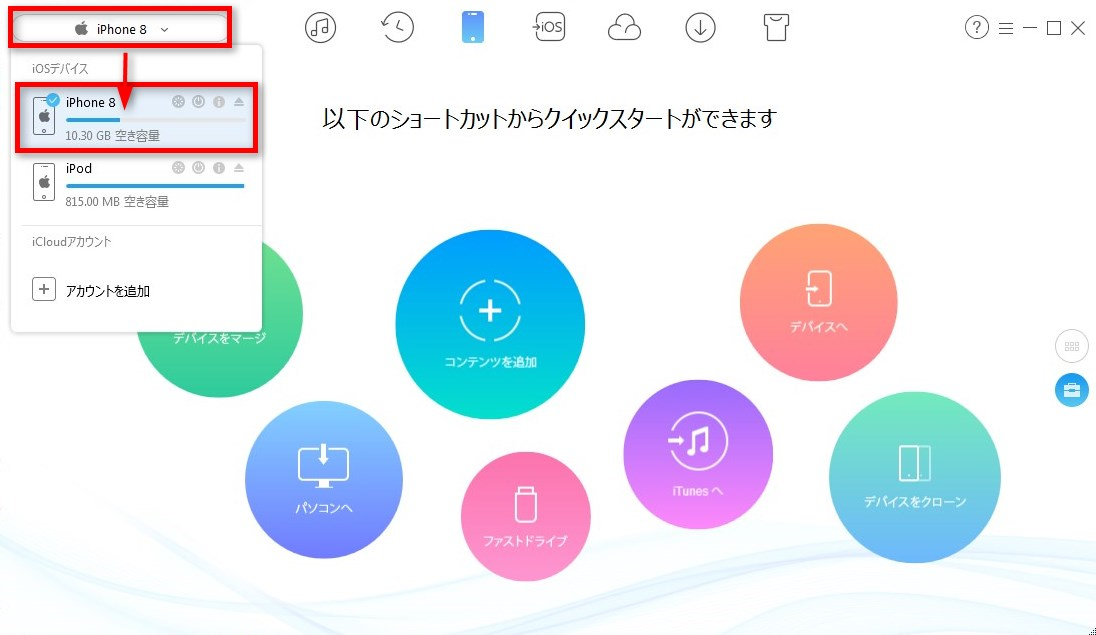Screen dimensions: 1096x635
Task: Click the 10.30 GB 空き容量 text
Action: coord(113,136)
